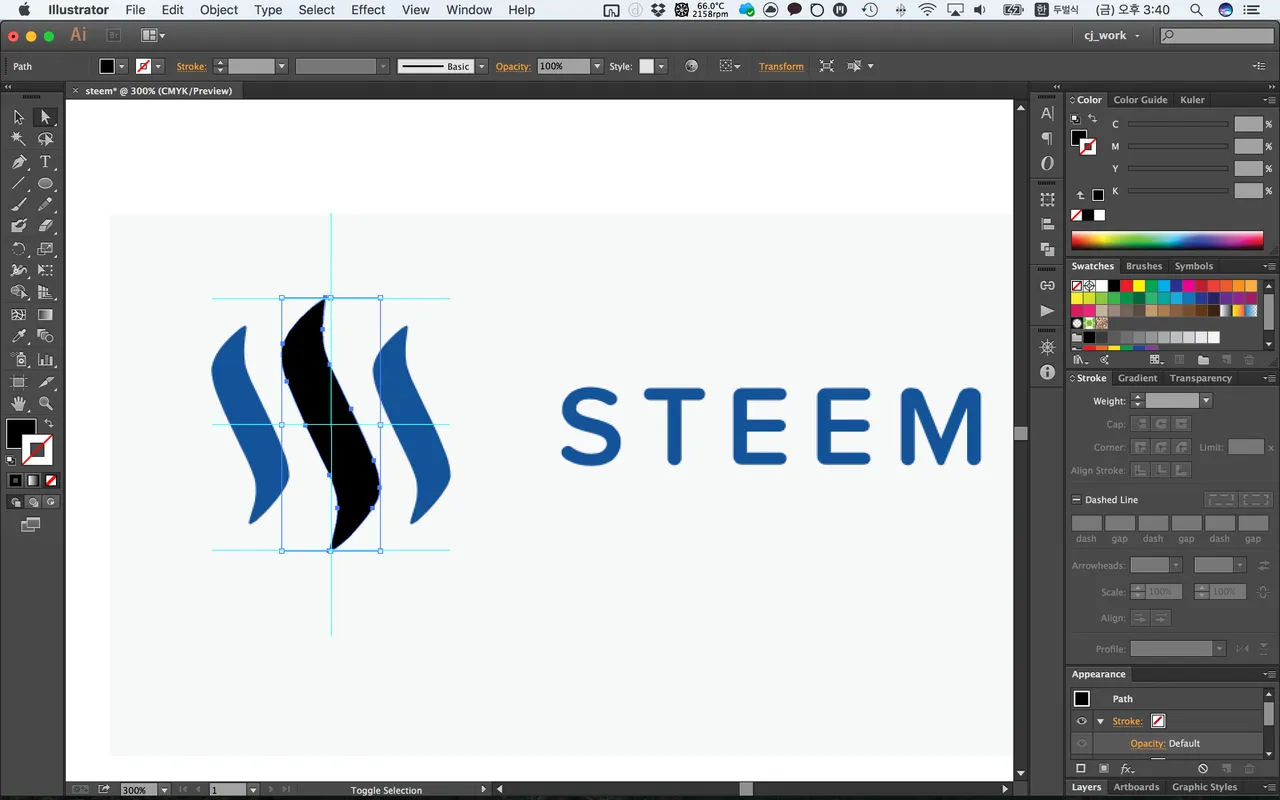Switch to the Color Guide tab
Viewport: 1280px width, 800px height.
(x=1140, y=100)
